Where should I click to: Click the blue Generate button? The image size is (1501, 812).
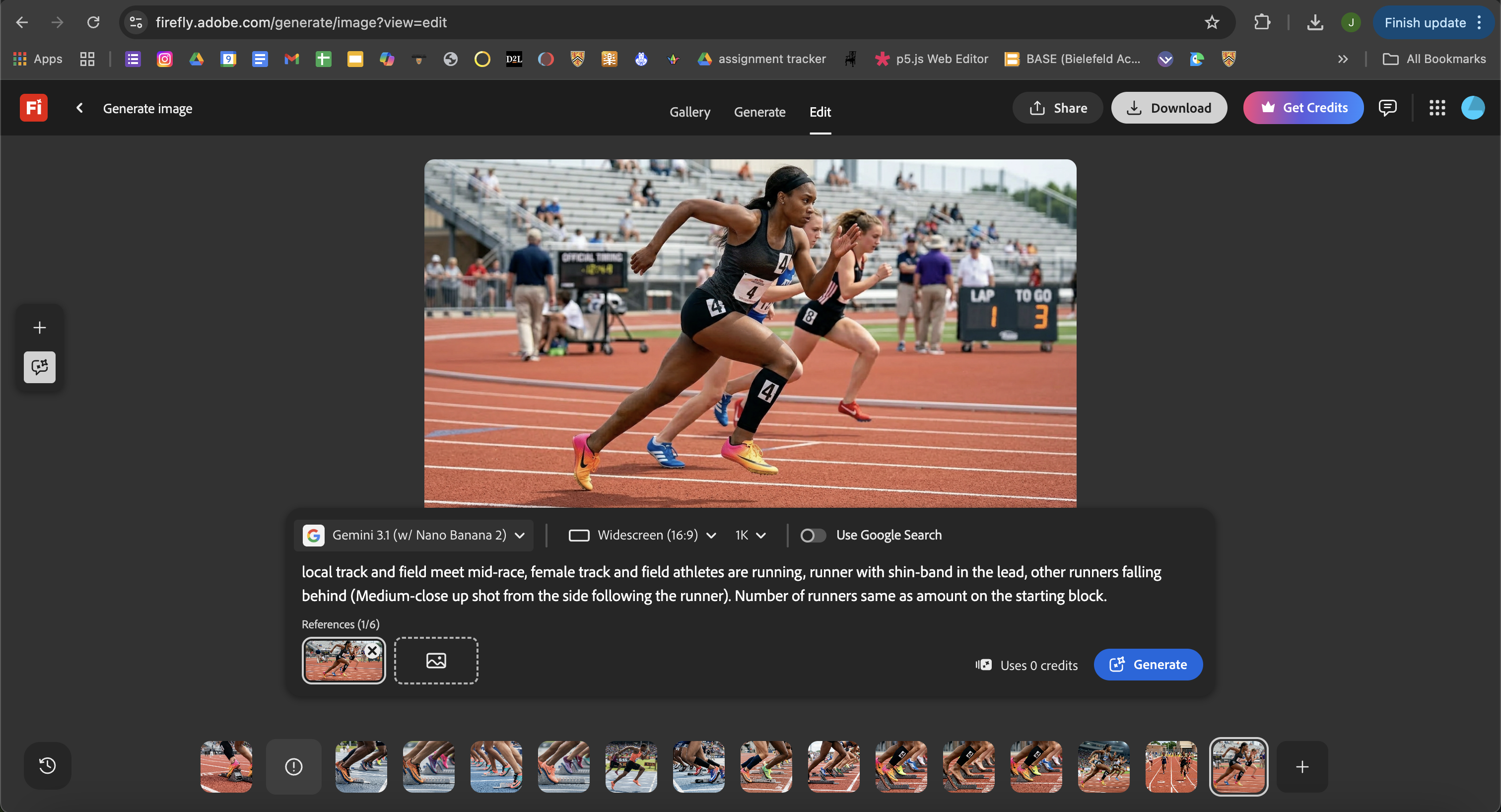tap(1148, 664)
